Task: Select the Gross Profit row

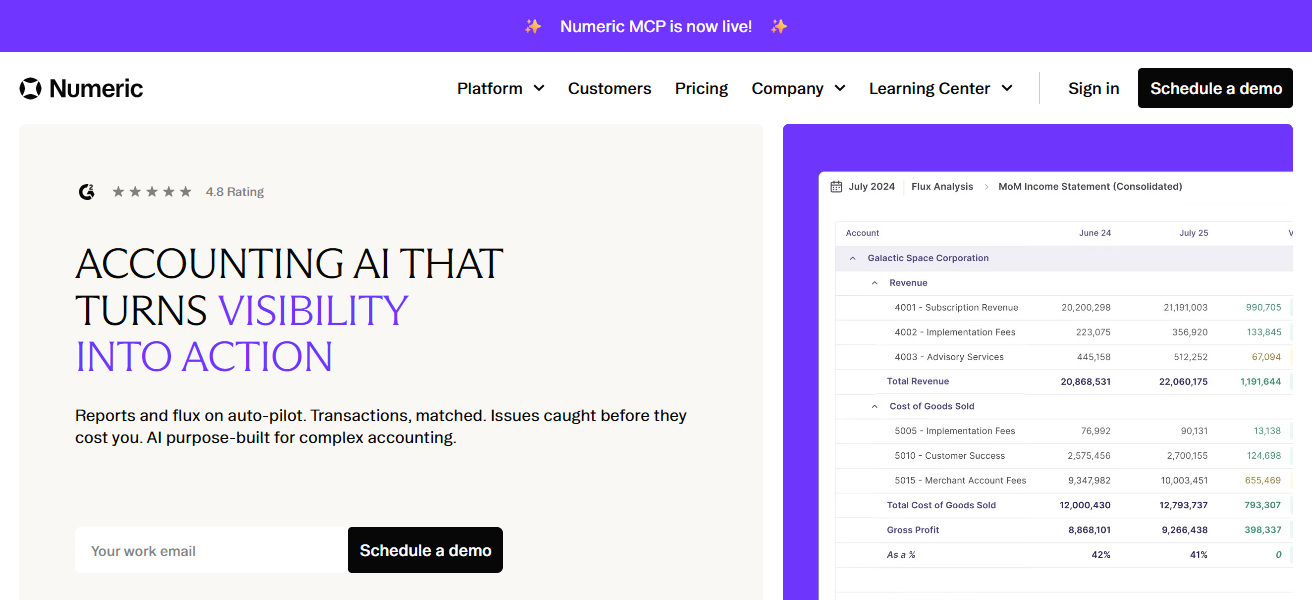Action: tap(1064, 530)
